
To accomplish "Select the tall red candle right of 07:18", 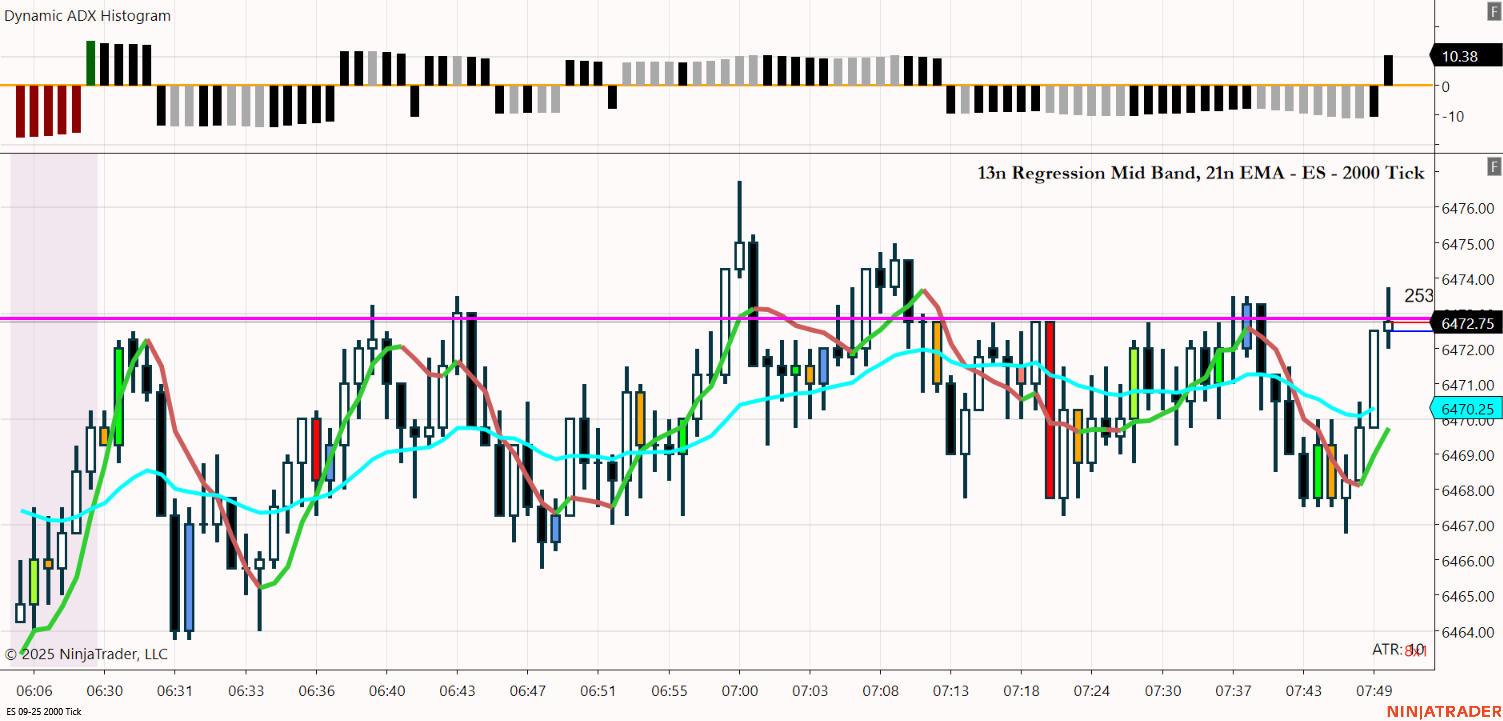I will tap(1050, 409).
